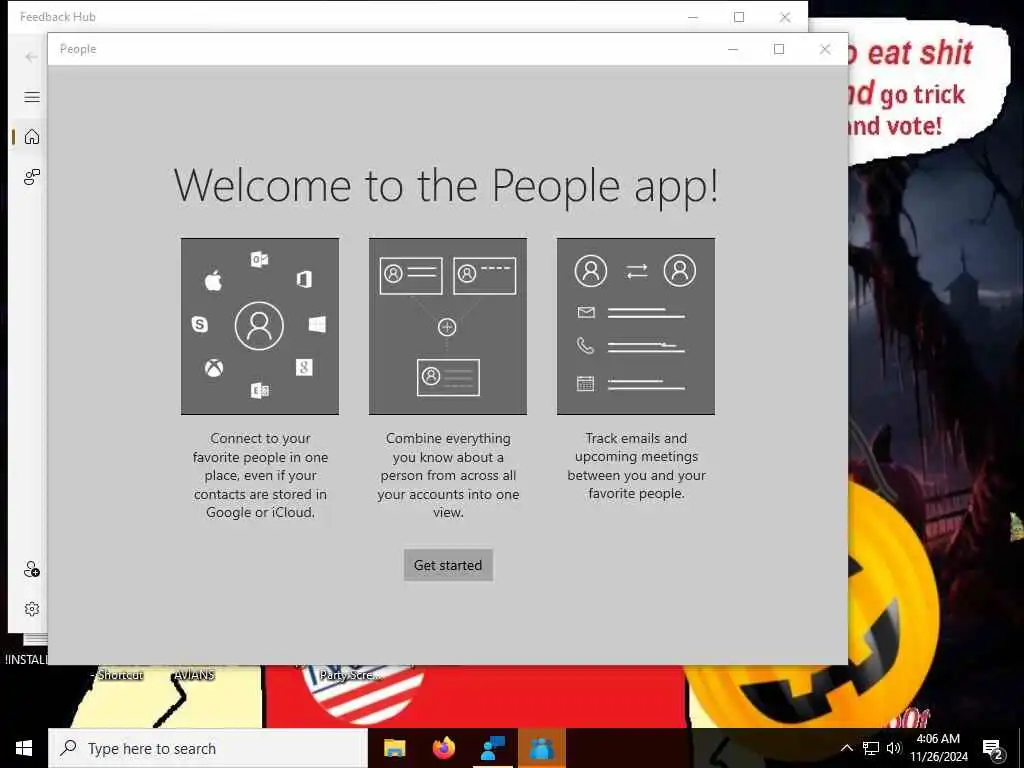The width and height of the screenshot is (1024, 768).
Task: Minimize the People window
Action: pyautogui.click(x=733, y=49)
